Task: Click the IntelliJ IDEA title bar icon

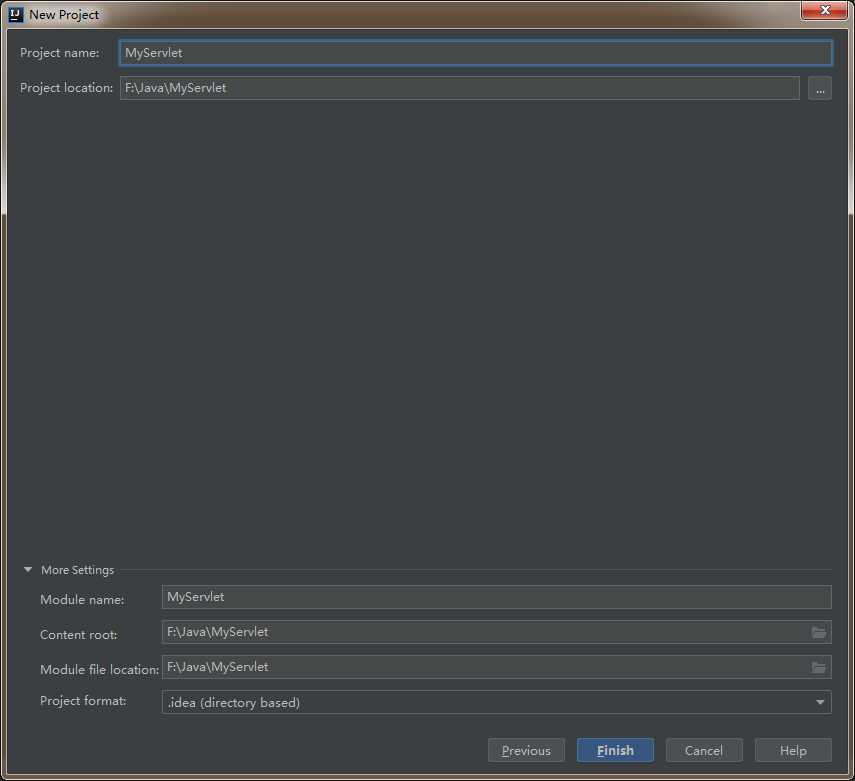Action: pyautogui.click(x=16, y=15)
